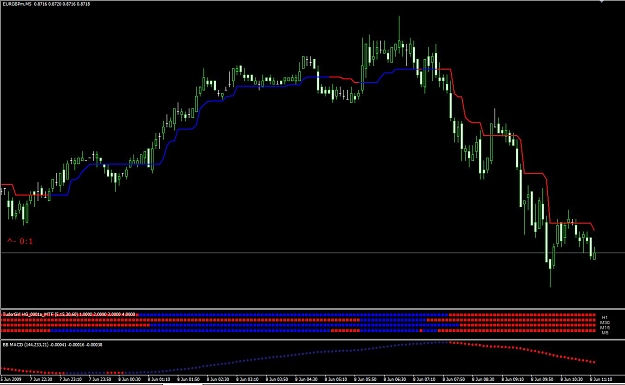Click the BB MACD peak where dots turn red
Image resolution: width=625 pixels, height=385 pixels.
click(450, 342)
